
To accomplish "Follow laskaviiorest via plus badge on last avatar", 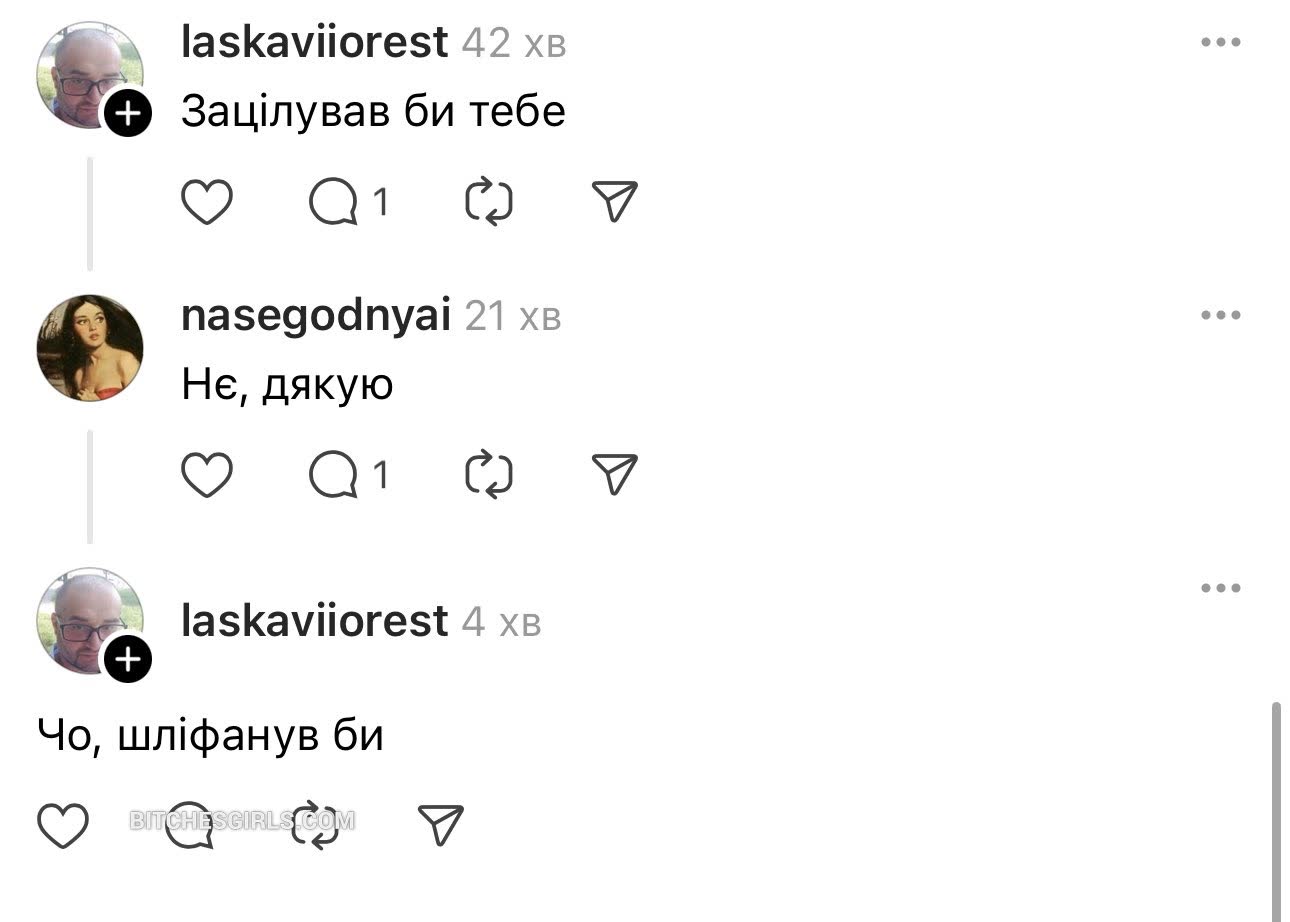I will click(x=127, y=660).
